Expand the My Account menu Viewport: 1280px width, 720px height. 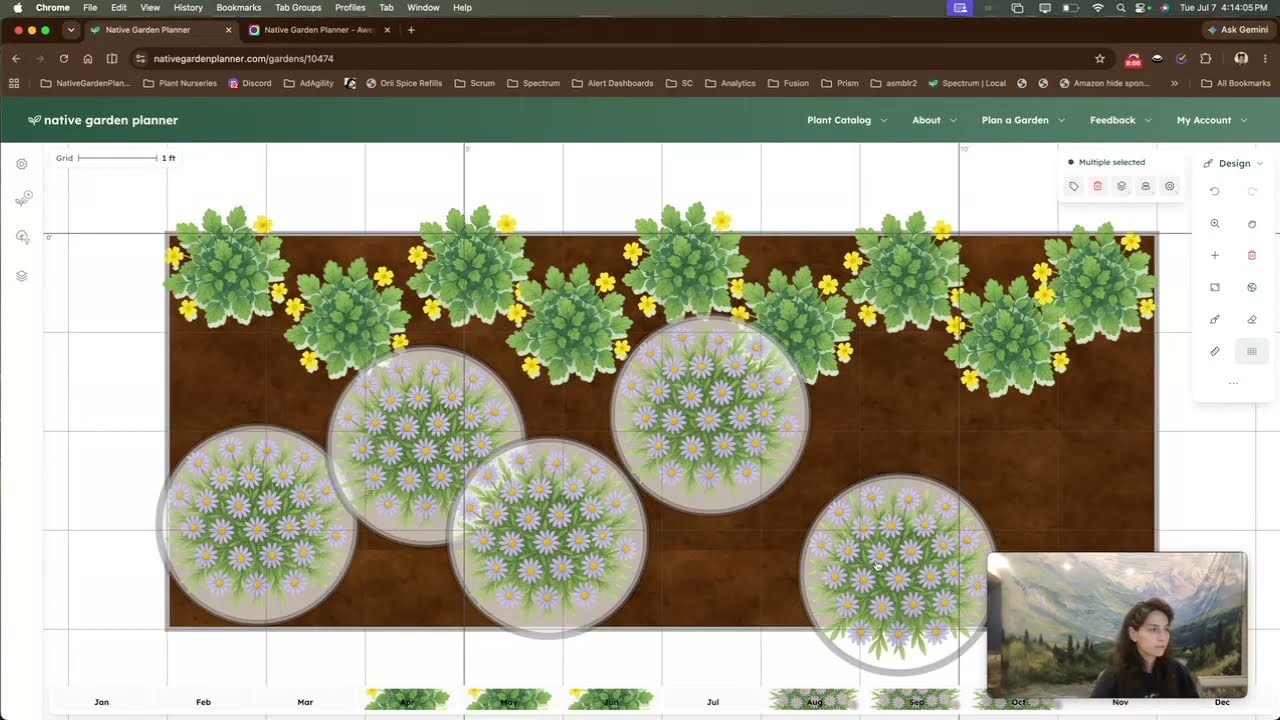click(x=1212, y=120)
